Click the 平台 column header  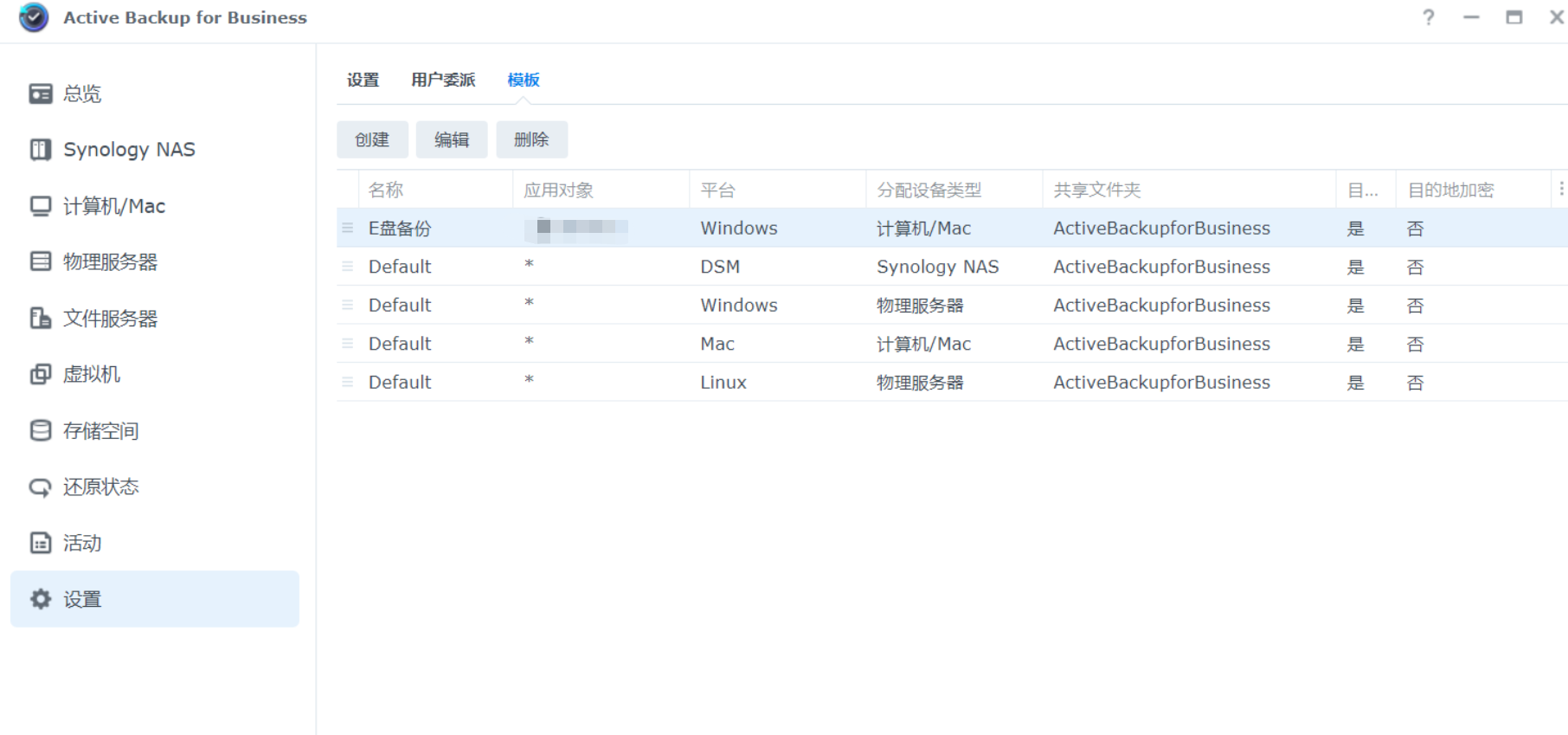[x=777, y=190]
